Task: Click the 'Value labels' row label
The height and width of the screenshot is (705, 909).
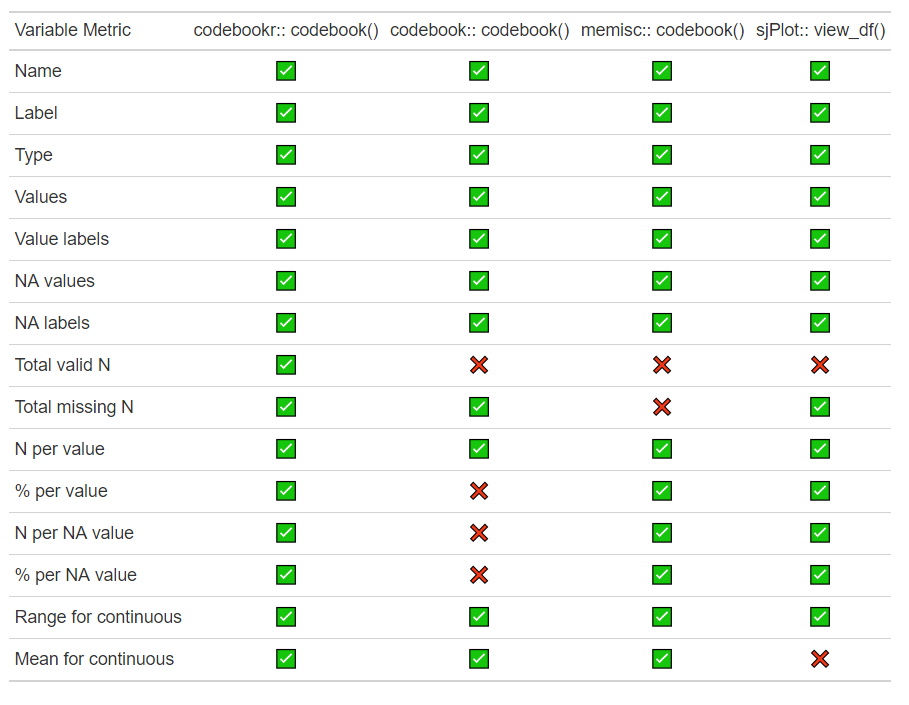Action: (x=62, y=239)
